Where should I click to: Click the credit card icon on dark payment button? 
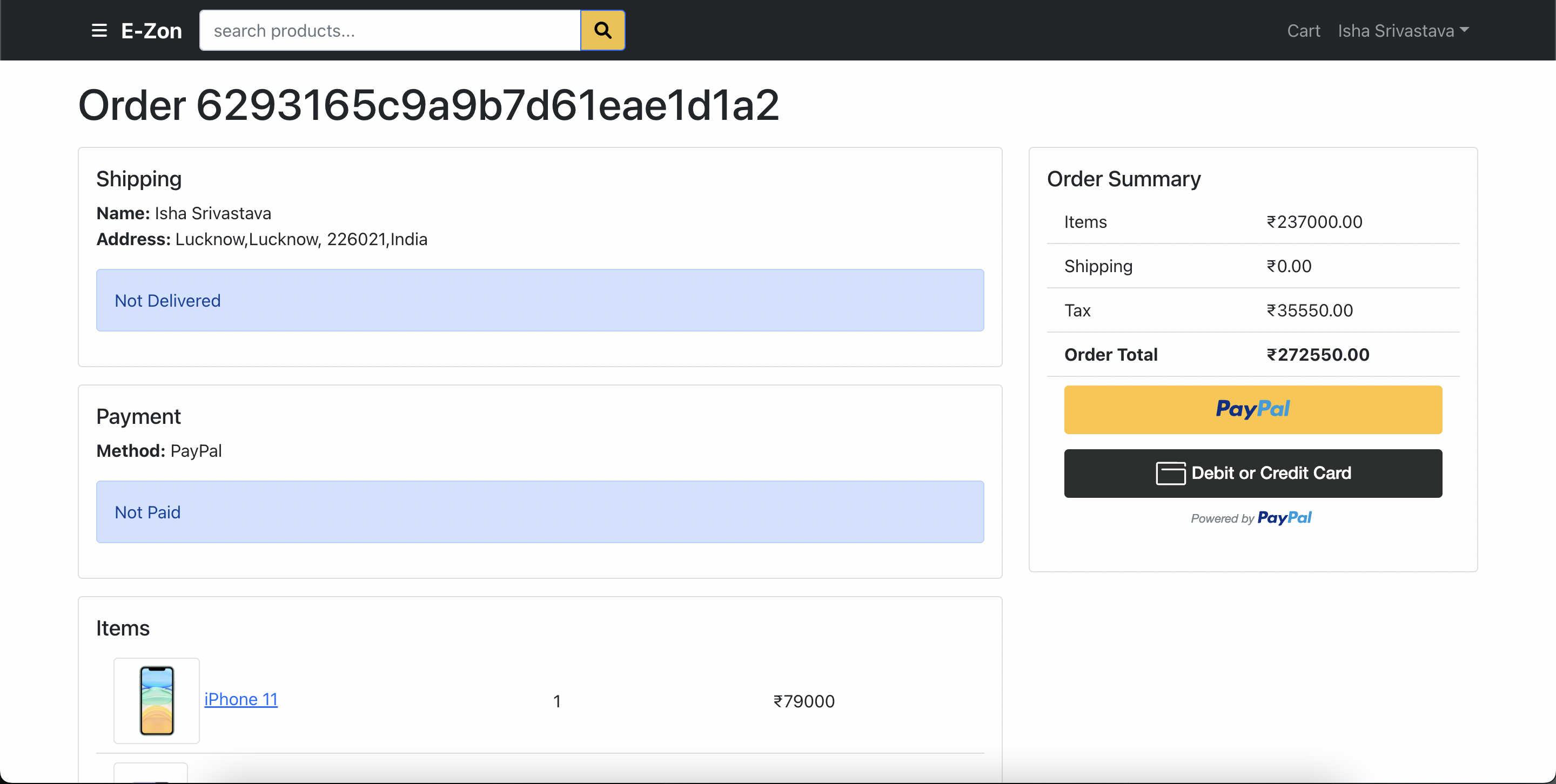pos(1171,473)
